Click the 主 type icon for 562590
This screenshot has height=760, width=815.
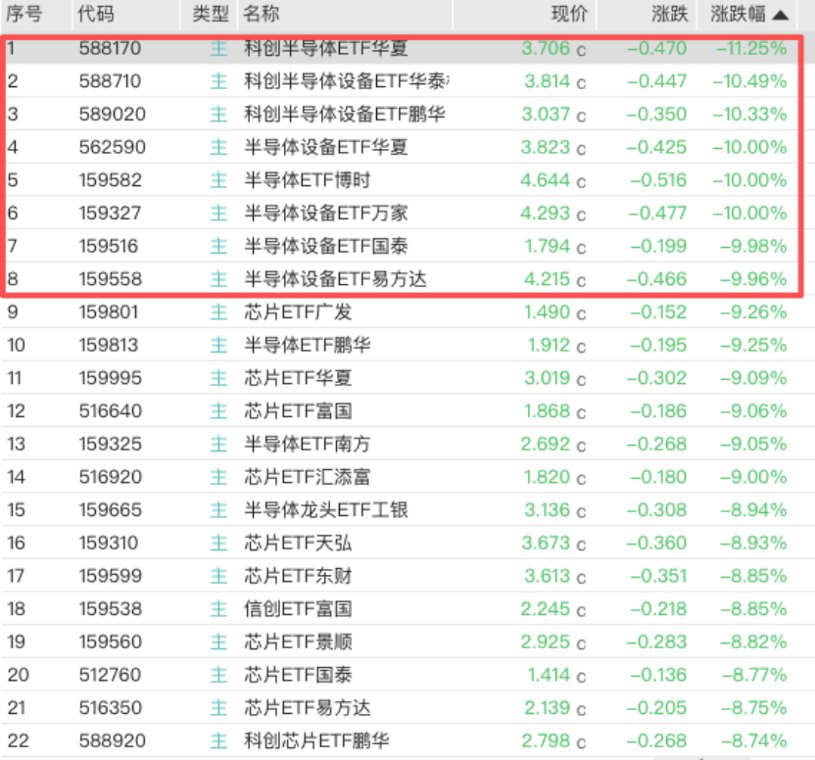click(219, 147)
